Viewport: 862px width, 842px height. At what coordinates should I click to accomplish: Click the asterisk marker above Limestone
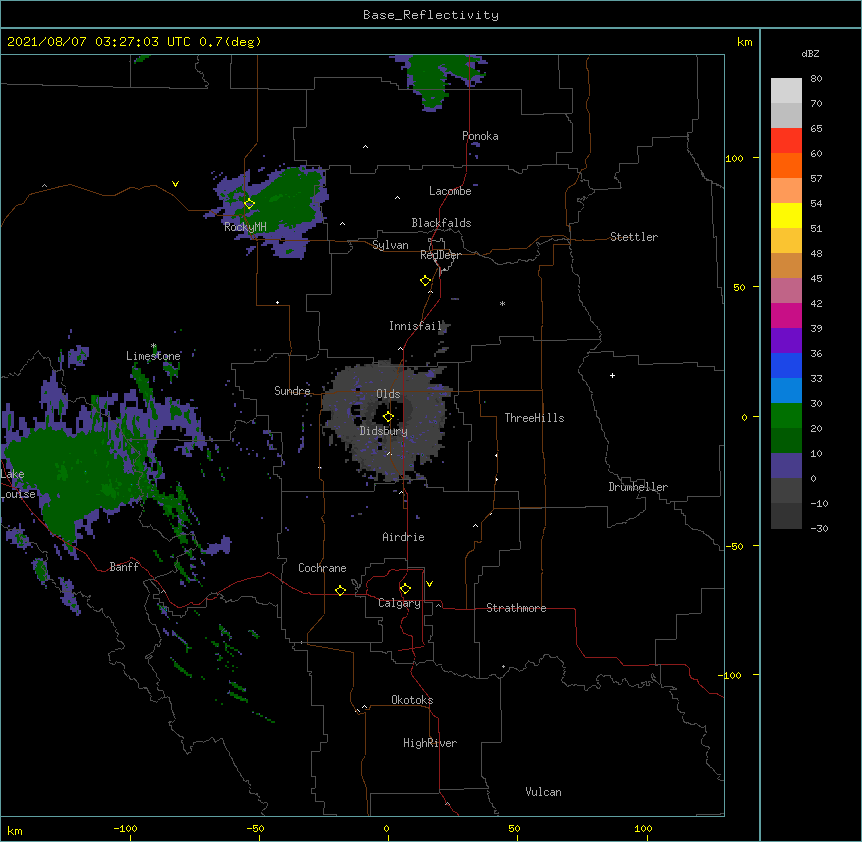pyautogui.click(x=153, y=346)
